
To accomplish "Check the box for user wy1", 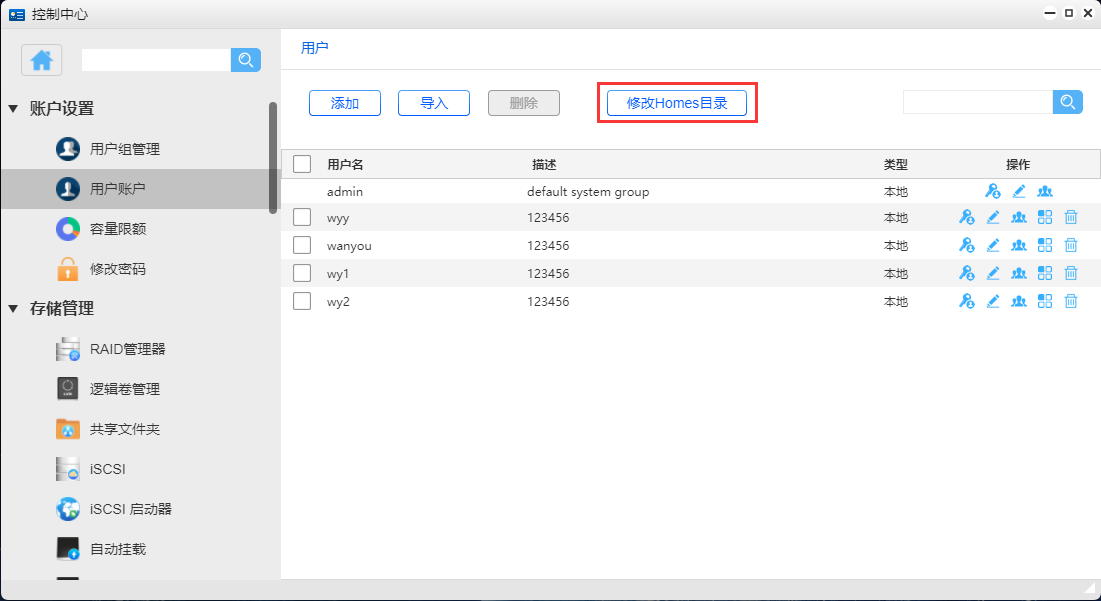I will (302, 273).
